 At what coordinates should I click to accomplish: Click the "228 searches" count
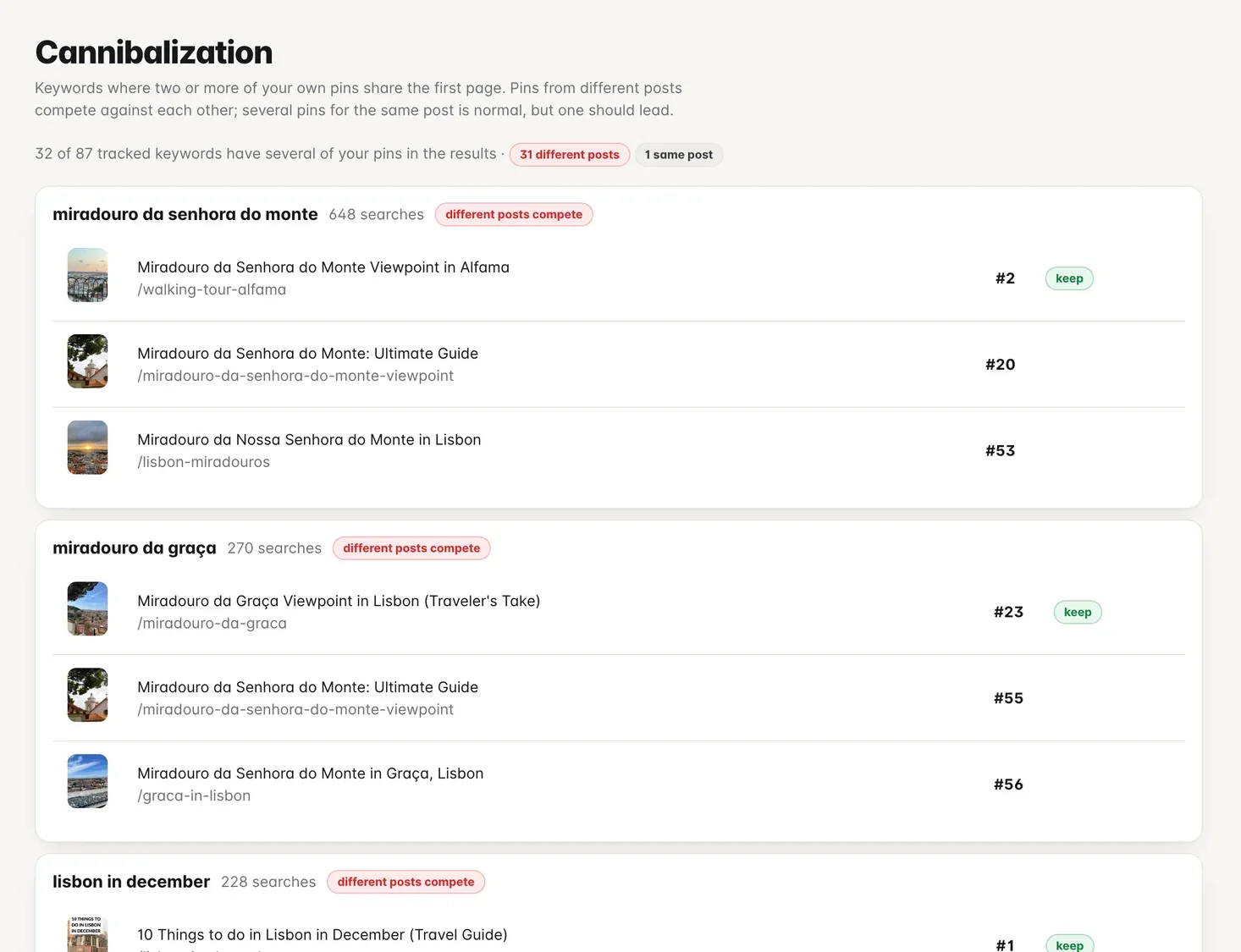268,882
